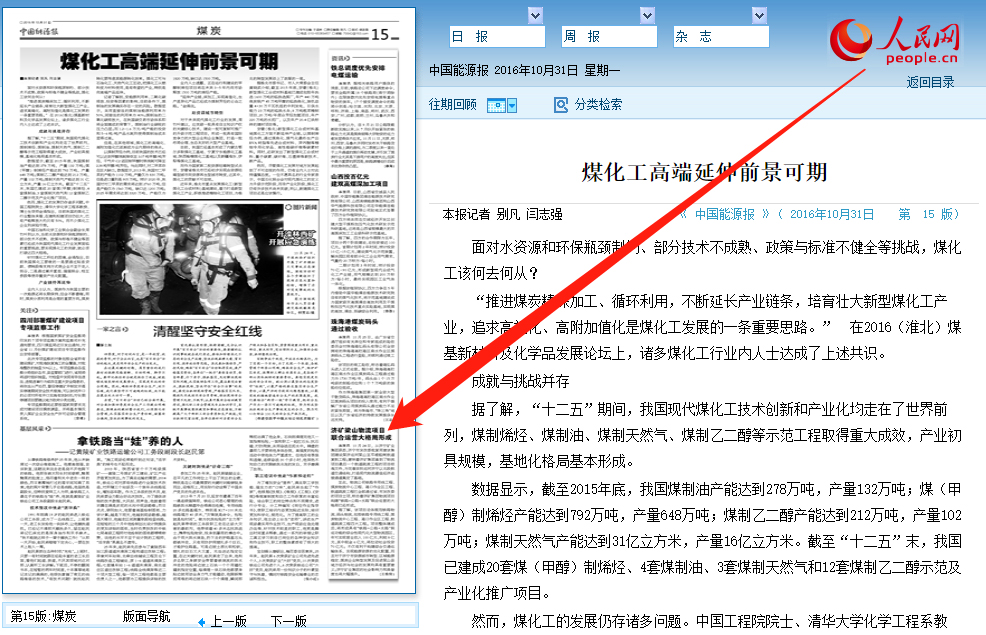Open 四川部署煤矿建设项目专项监察工作 sidebar article
Viewport: 986px width, 635px height.
coord(52,324)
